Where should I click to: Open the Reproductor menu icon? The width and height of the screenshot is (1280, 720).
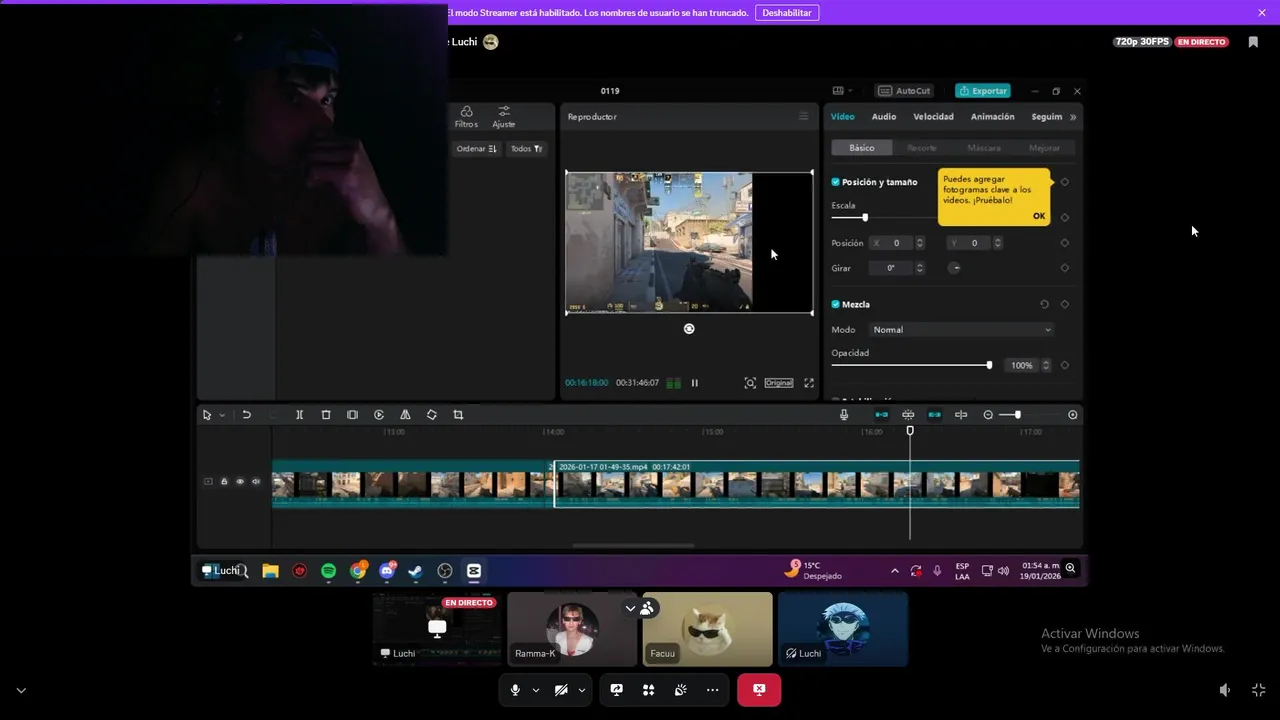(803, 116)
